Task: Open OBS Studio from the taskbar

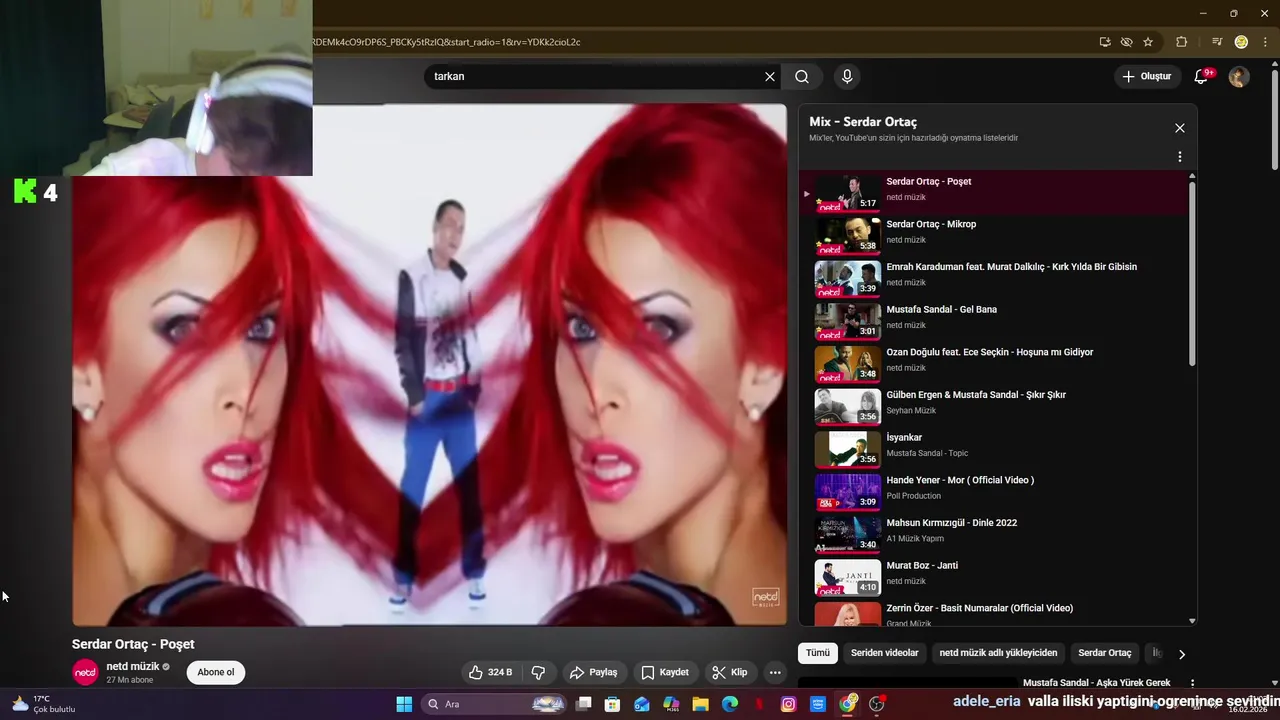Action: 877,704
